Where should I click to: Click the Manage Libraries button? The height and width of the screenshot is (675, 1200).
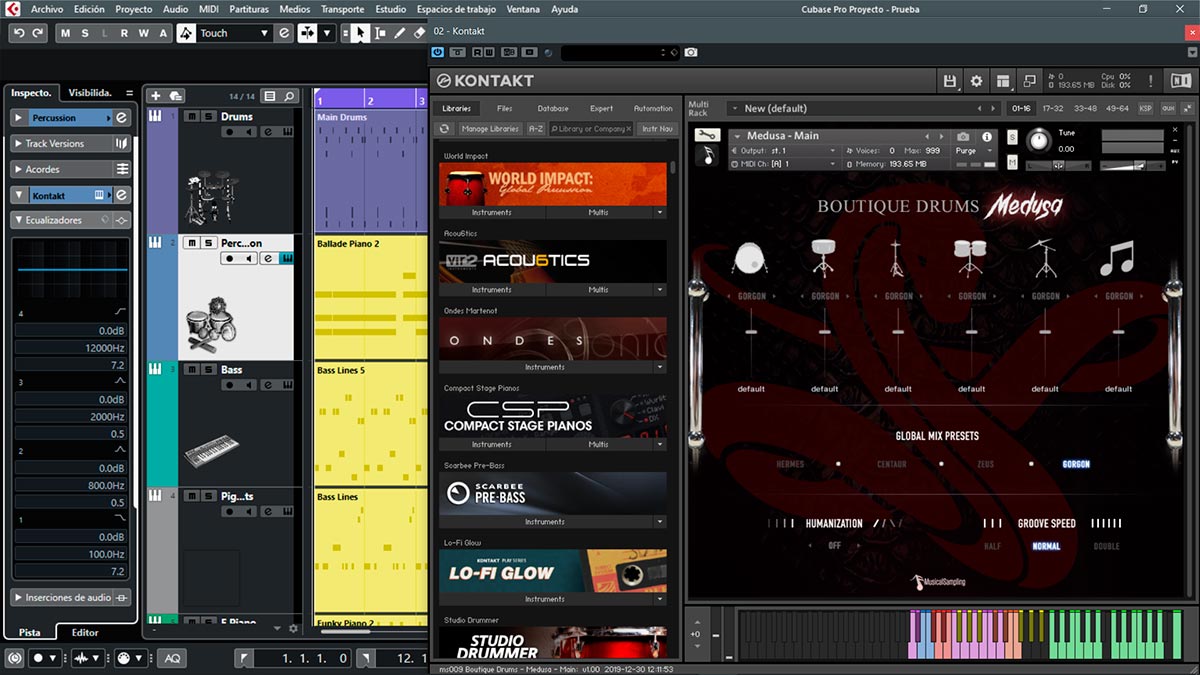[490, 128]
